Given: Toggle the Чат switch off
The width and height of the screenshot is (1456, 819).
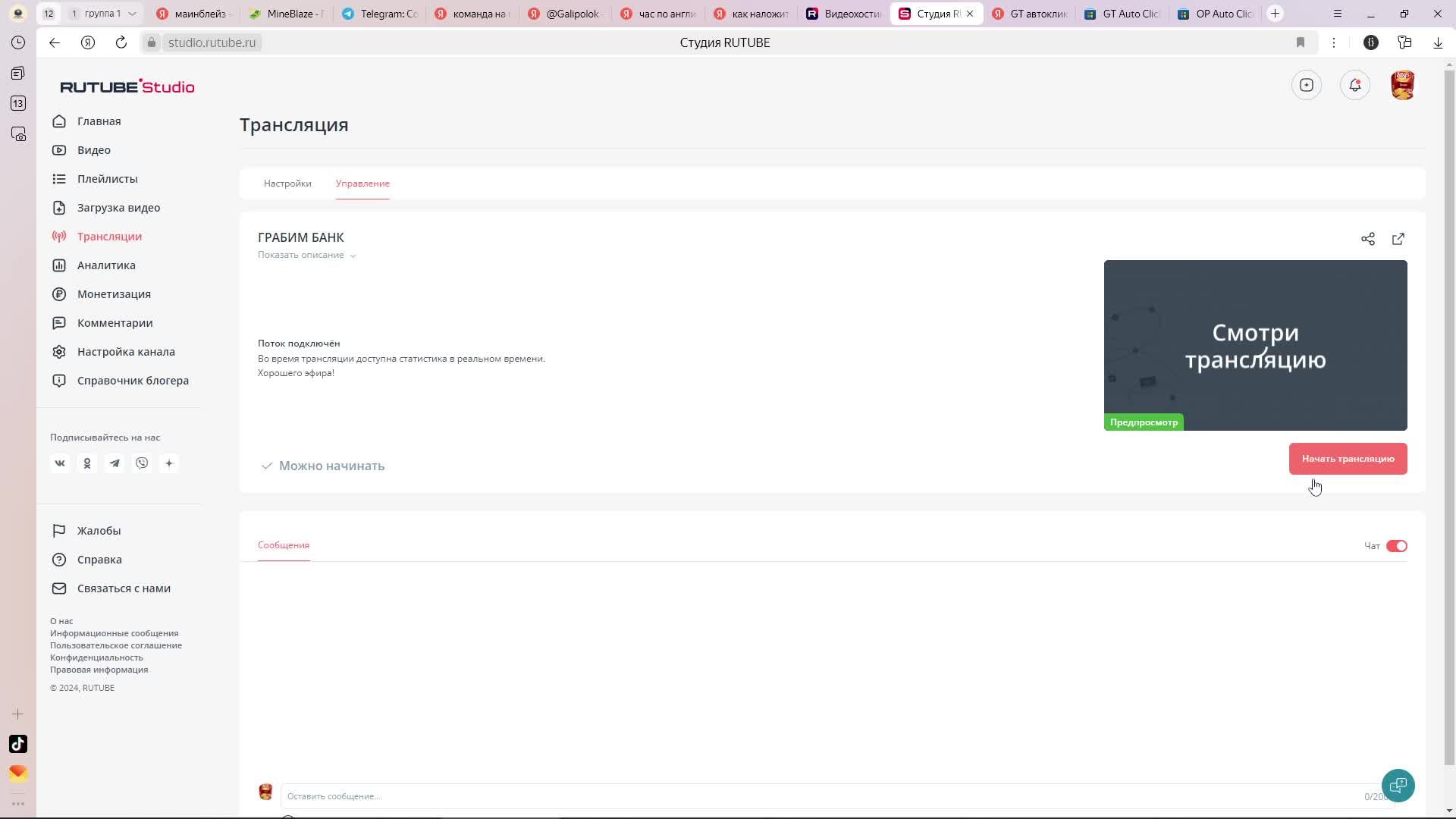Looking at the screenshot, I should pyautogui.click(x=1396, y=546).
